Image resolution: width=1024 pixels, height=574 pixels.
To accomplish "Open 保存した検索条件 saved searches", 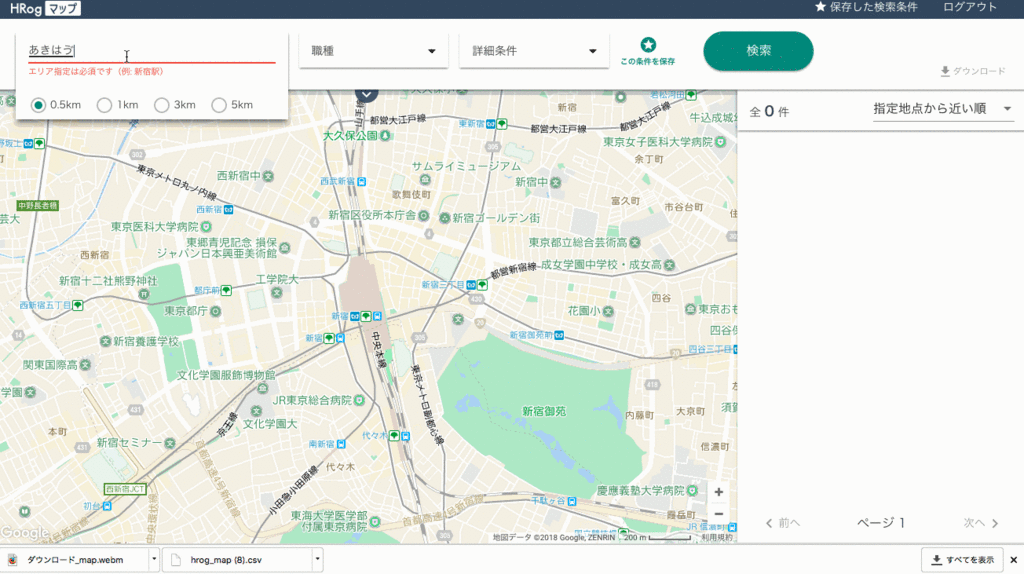I will click(x=866, y=7).
